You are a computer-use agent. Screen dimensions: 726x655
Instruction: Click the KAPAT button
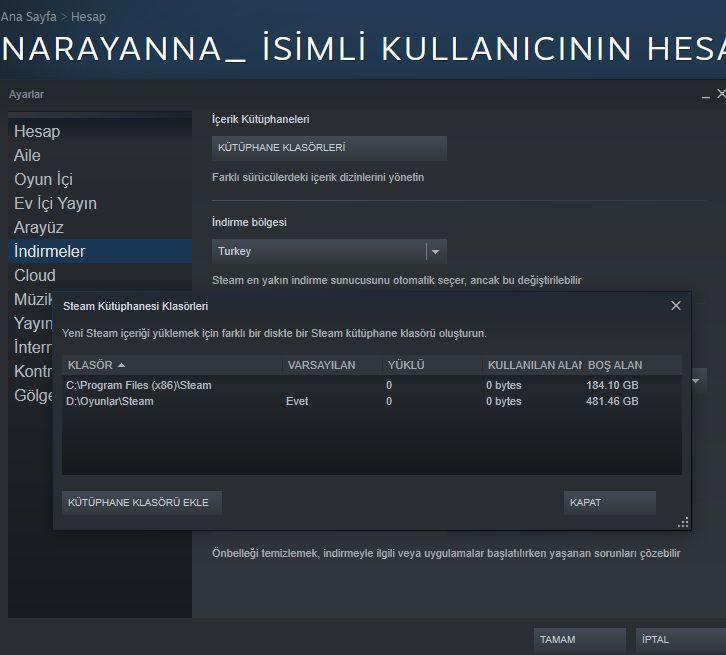609,503
